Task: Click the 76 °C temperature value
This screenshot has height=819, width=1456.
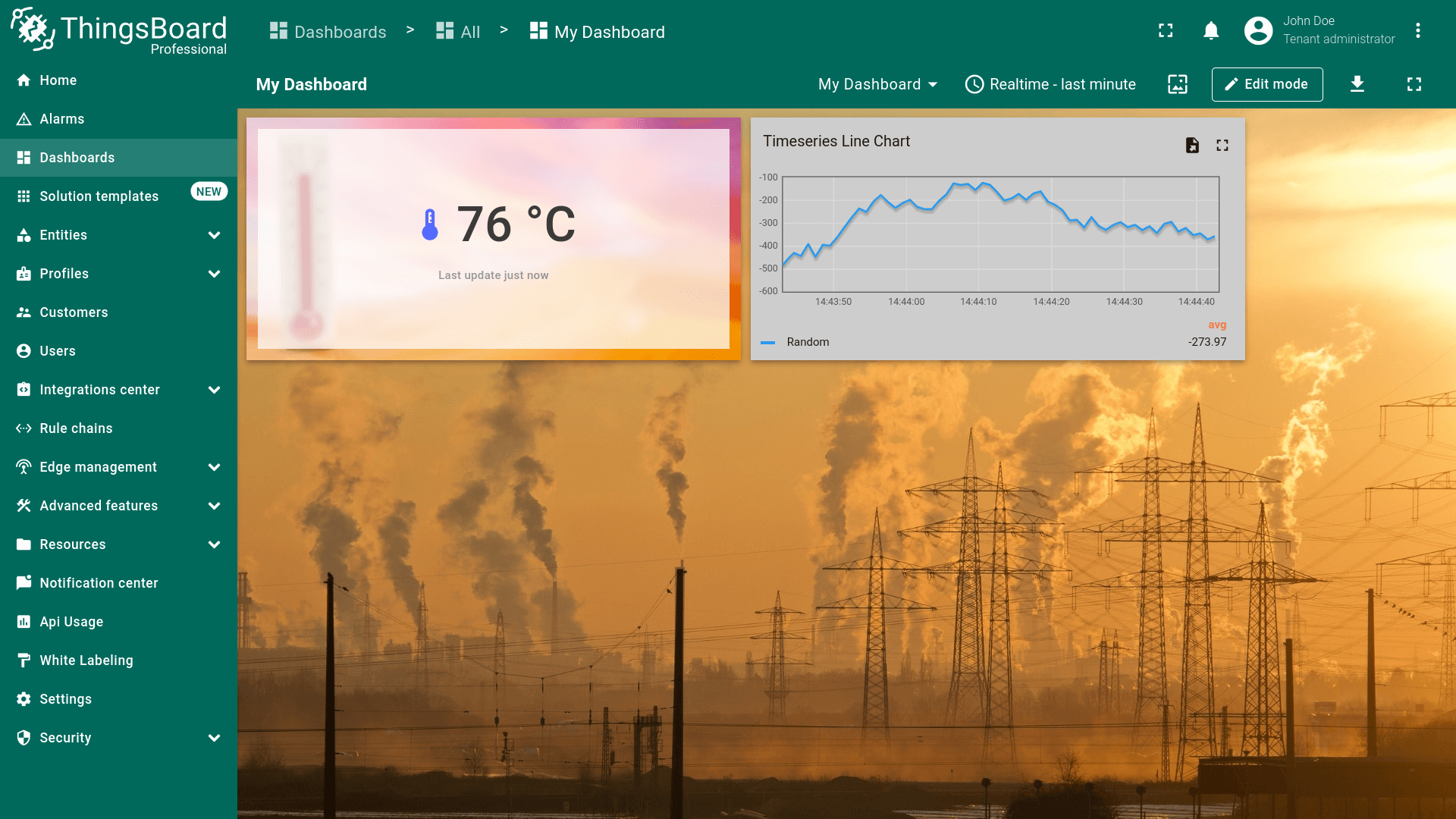Action: [x=516, y=224]
